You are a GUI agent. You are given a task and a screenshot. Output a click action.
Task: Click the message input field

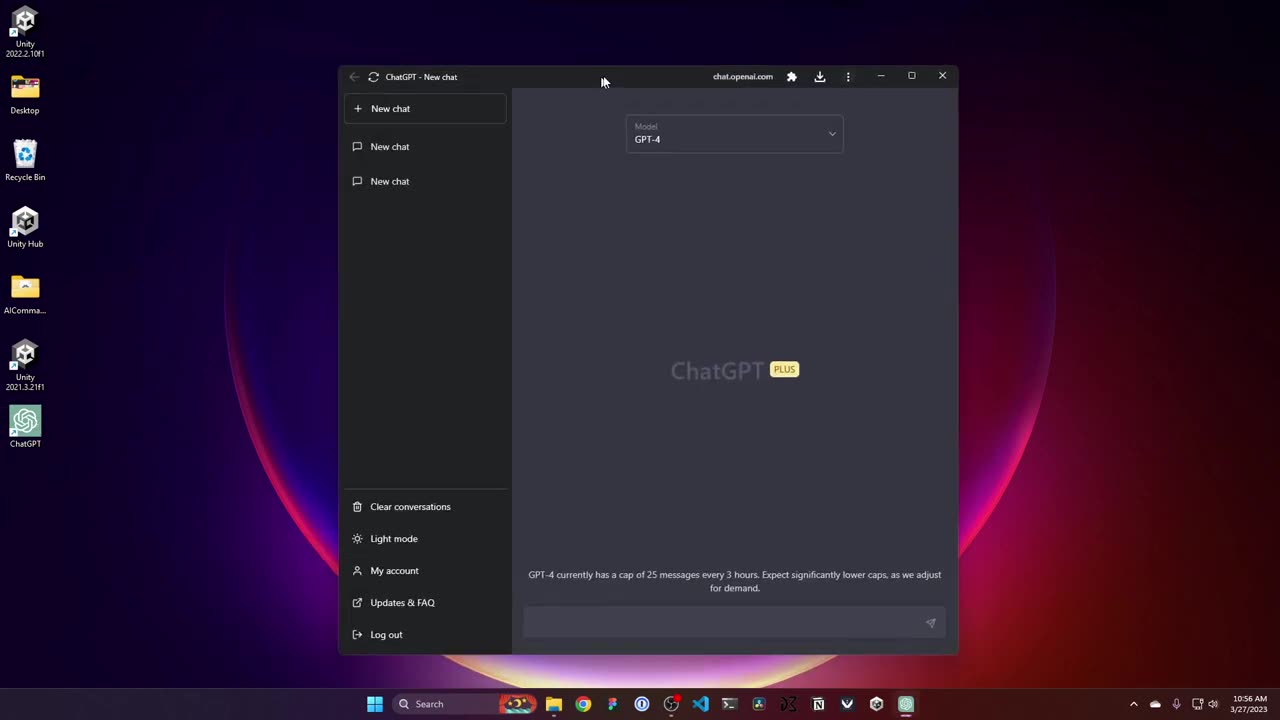(735, 622)
